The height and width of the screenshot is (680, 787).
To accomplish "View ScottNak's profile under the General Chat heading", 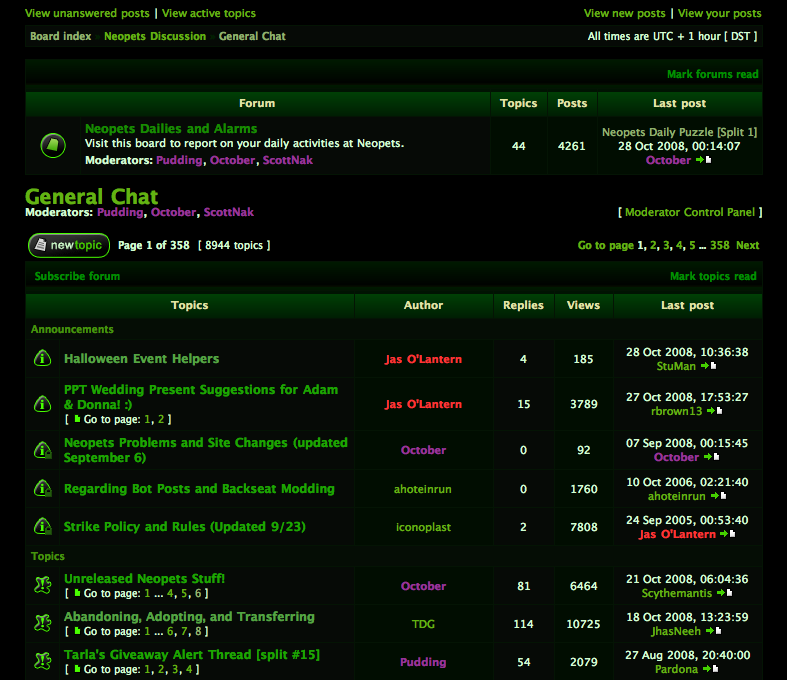I will 228,212.
